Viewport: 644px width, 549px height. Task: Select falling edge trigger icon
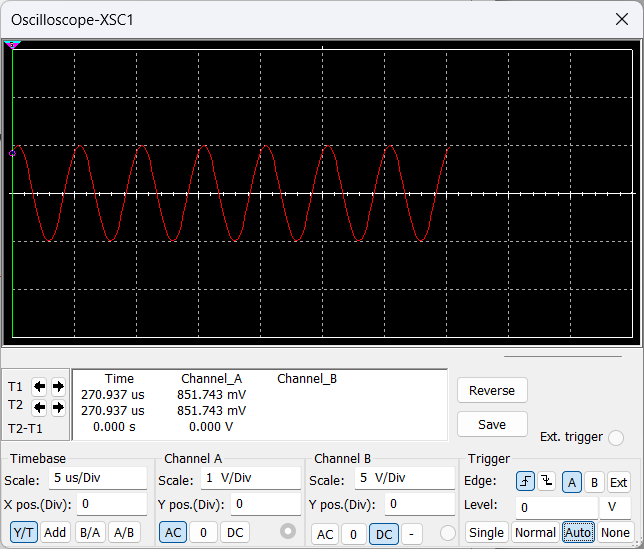tap(546, 482)
